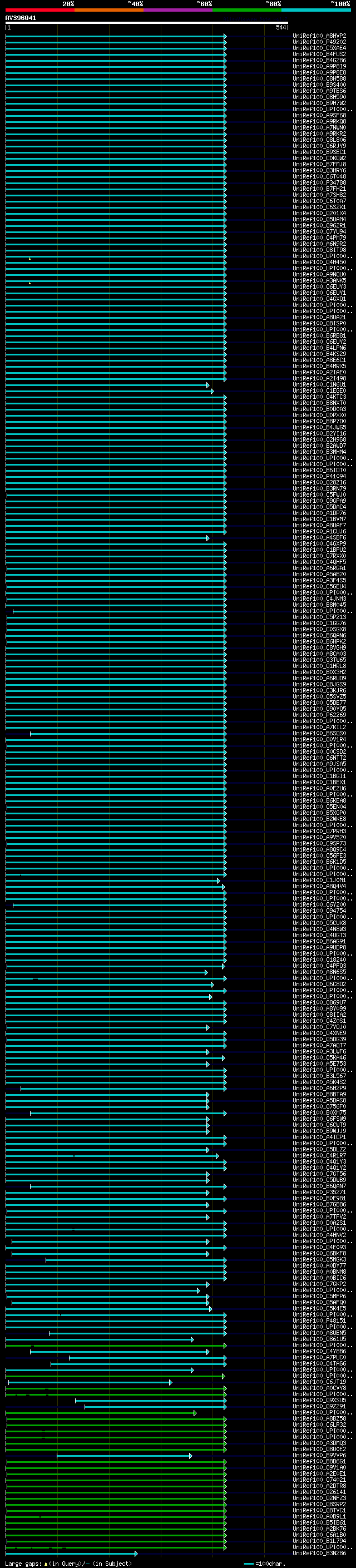356x1568 pixels.
Task: Select the UniRef100_Q861U5 label
Action: pos(319,1339)
